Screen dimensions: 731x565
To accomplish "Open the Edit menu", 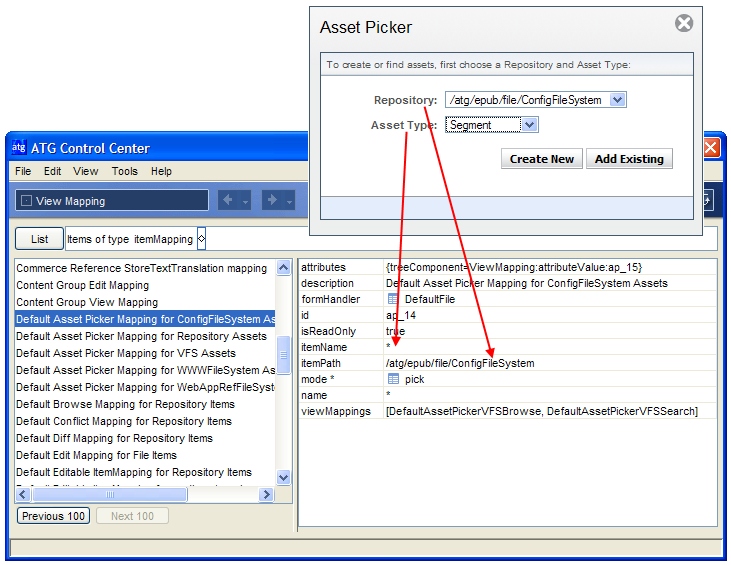I will [x=52, y=171].
